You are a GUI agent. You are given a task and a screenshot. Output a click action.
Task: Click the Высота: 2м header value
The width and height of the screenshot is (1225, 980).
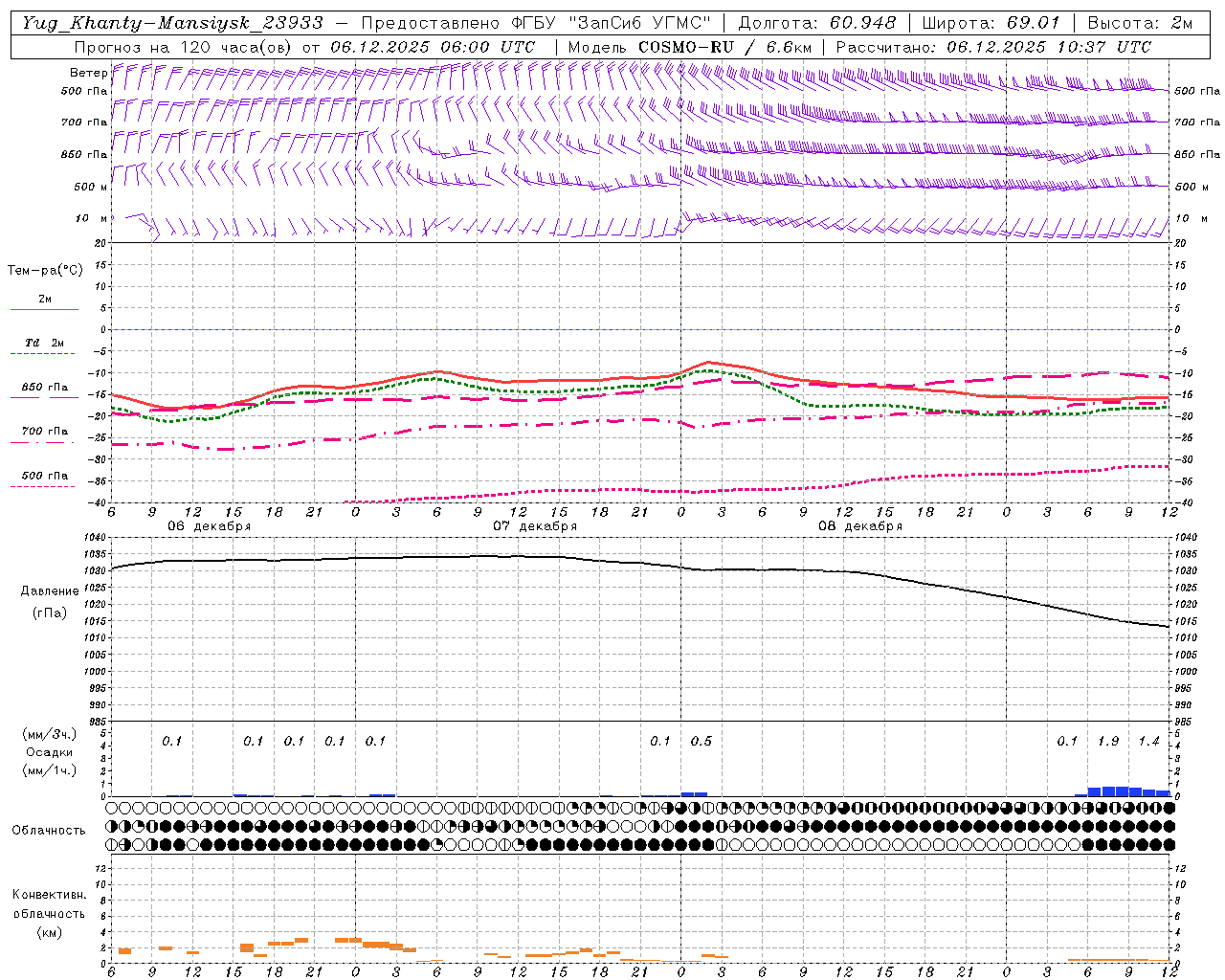coord(1140,23)
